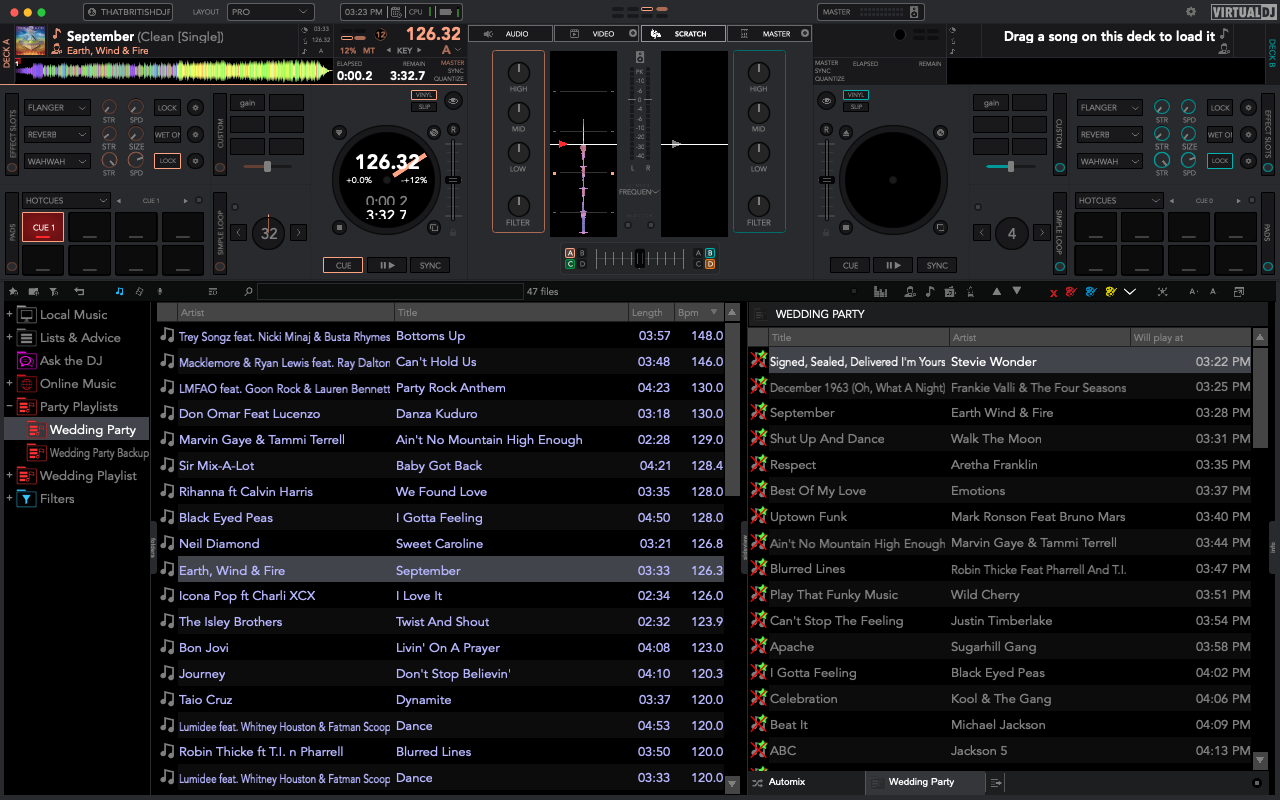Open deck A FLANGER effect dropdown
This screenshot has width=1280, height=800.
(57, 108)
